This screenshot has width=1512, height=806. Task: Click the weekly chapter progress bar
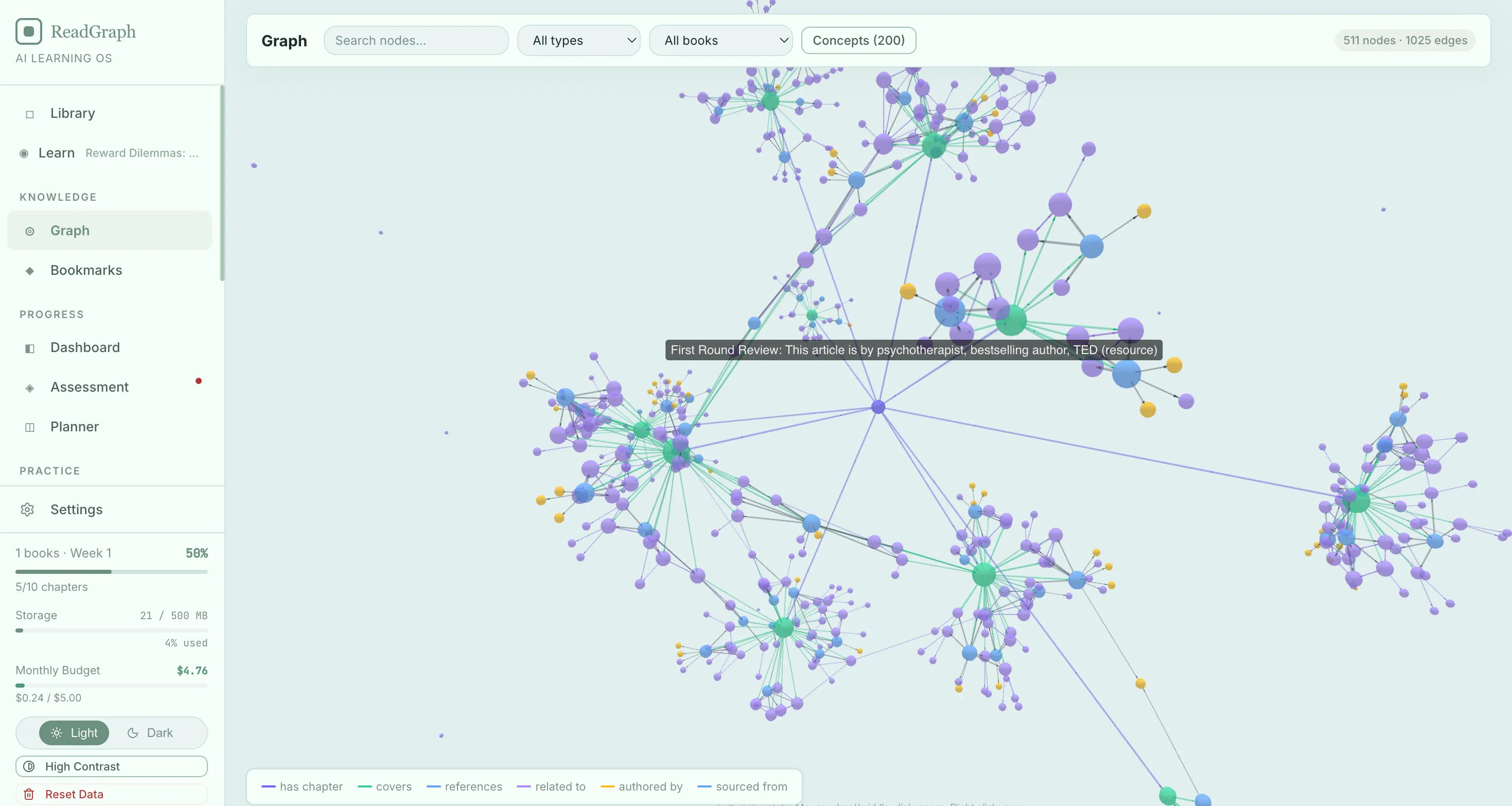112,571
